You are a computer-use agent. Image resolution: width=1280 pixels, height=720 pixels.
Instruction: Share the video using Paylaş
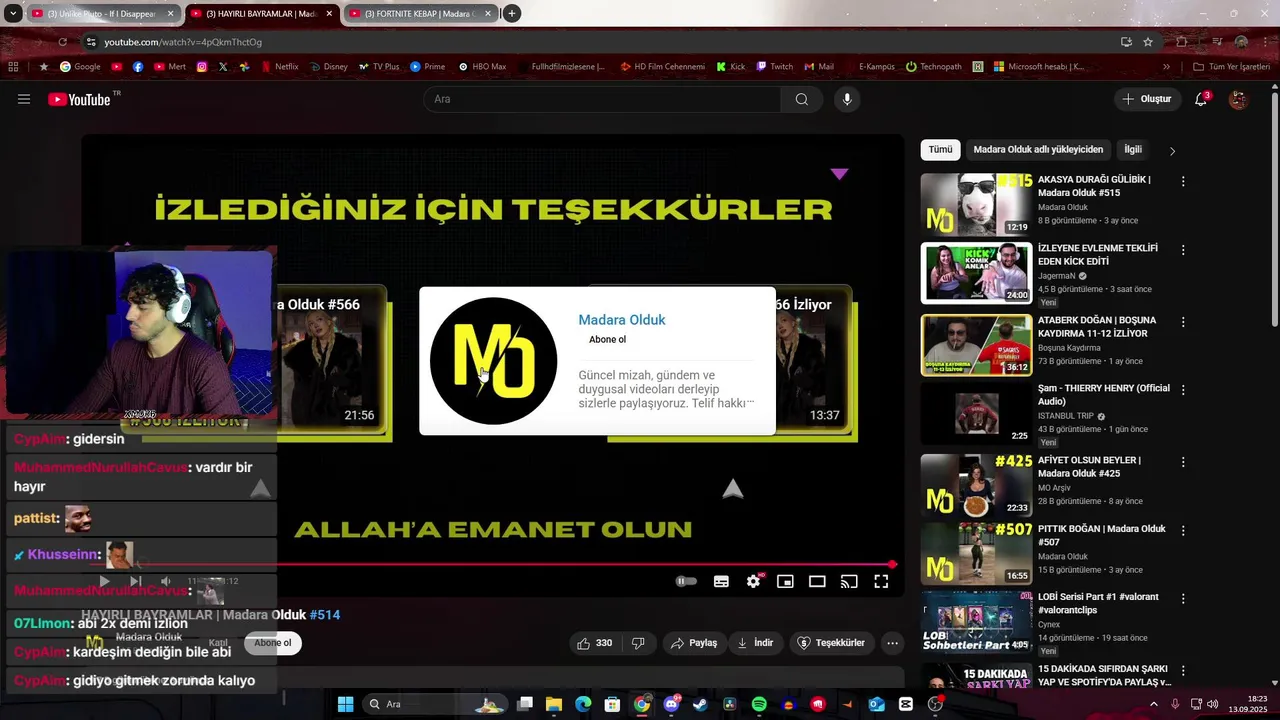tap(694, 643)
